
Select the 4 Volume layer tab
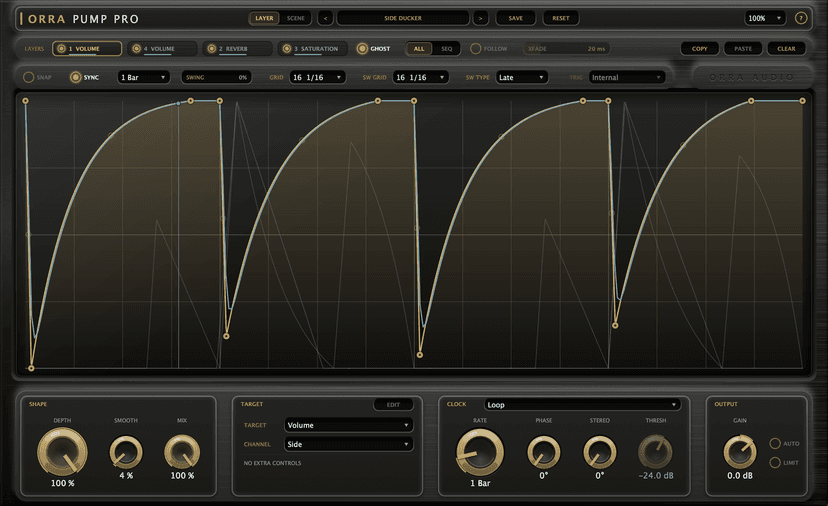pos(162,49)
